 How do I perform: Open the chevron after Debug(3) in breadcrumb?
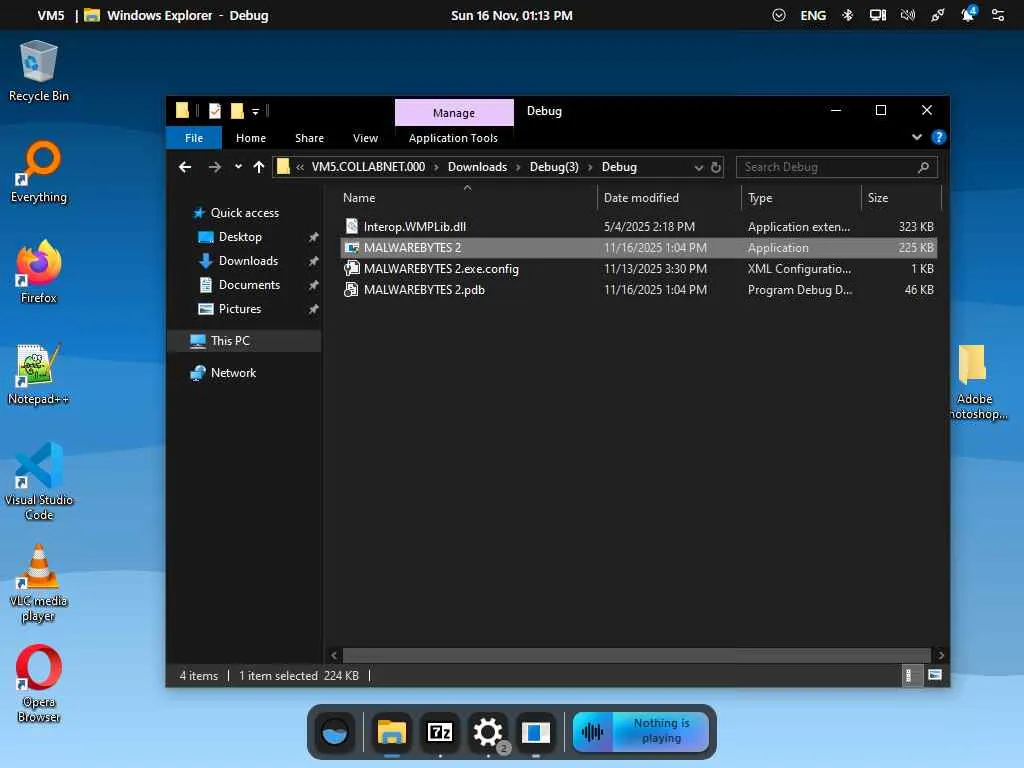590,167
